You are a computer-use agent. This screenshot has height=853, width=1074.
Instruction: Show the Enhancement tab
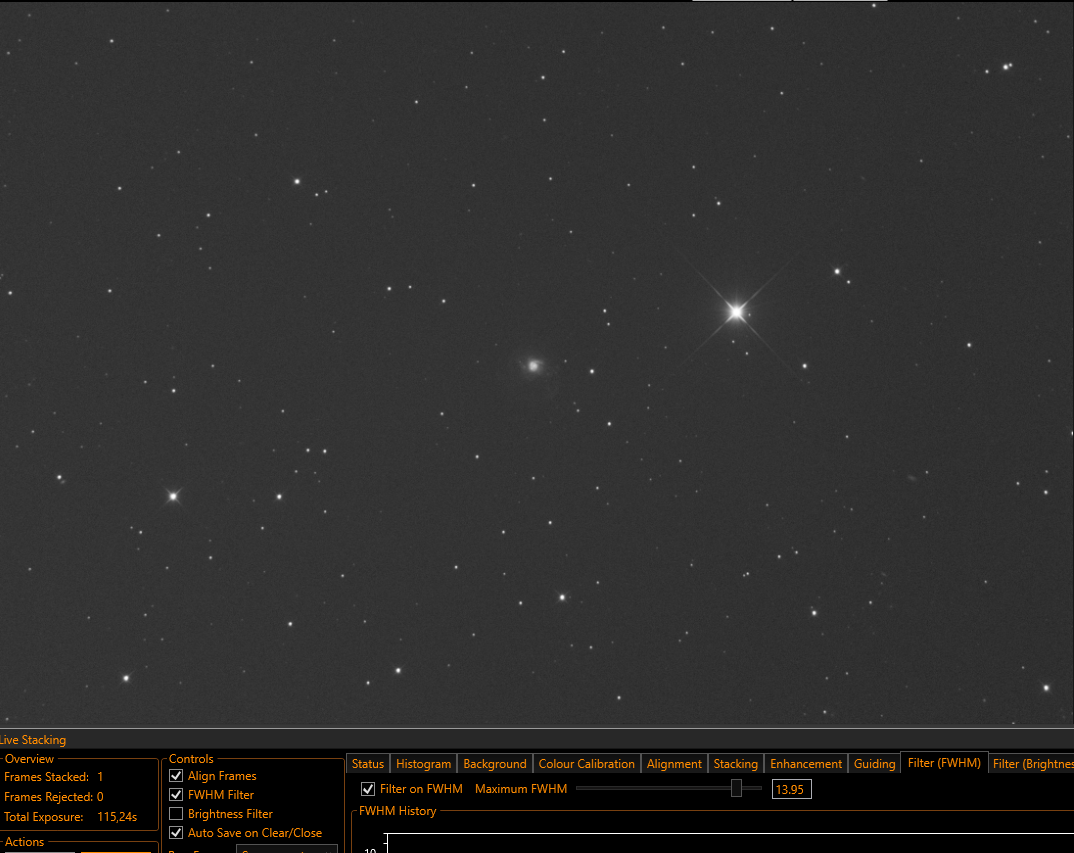pos(806,763)
